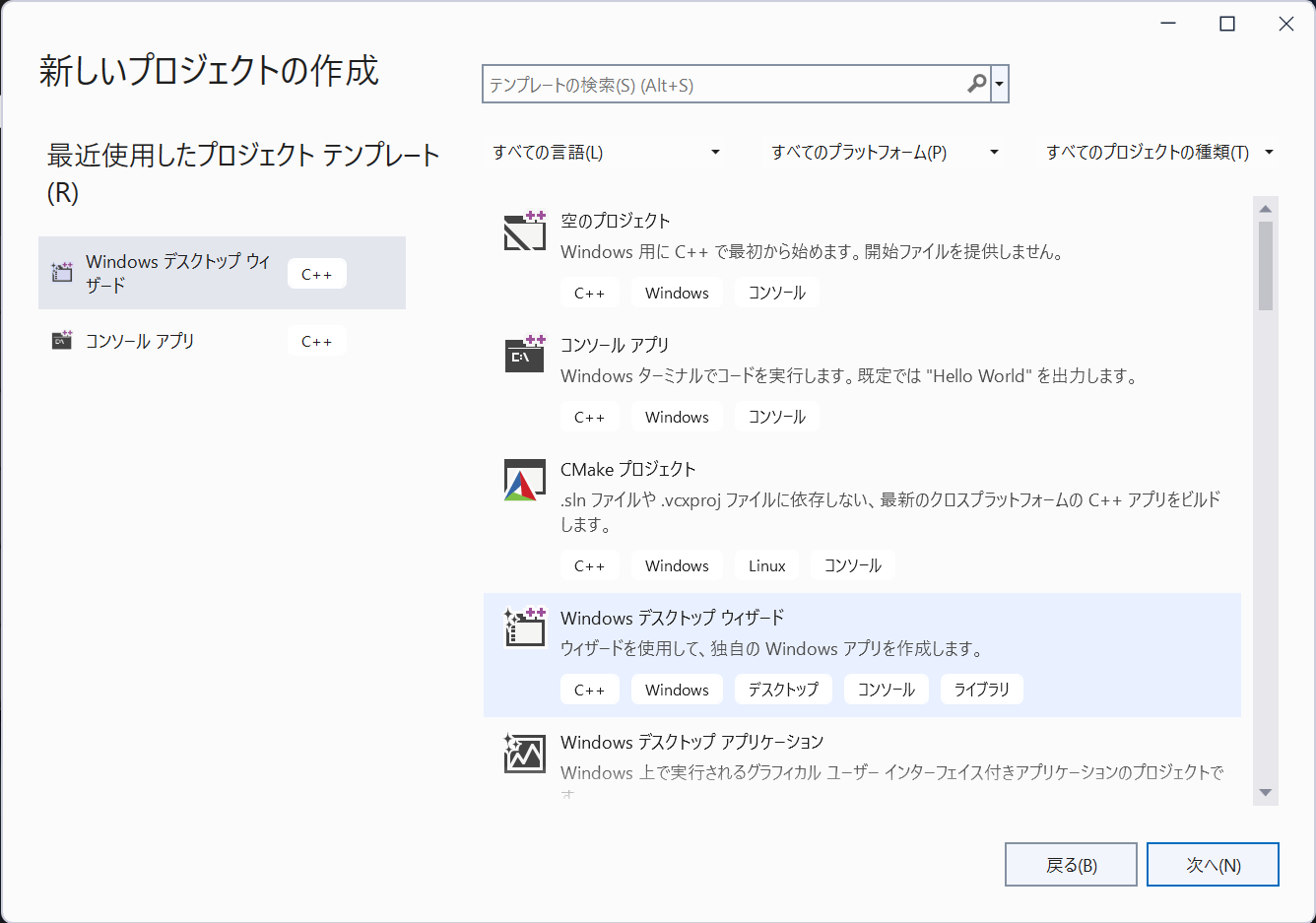Click the コンソール tag under コンソール アプリ template

pyautogui.click(x=777, y=417)
